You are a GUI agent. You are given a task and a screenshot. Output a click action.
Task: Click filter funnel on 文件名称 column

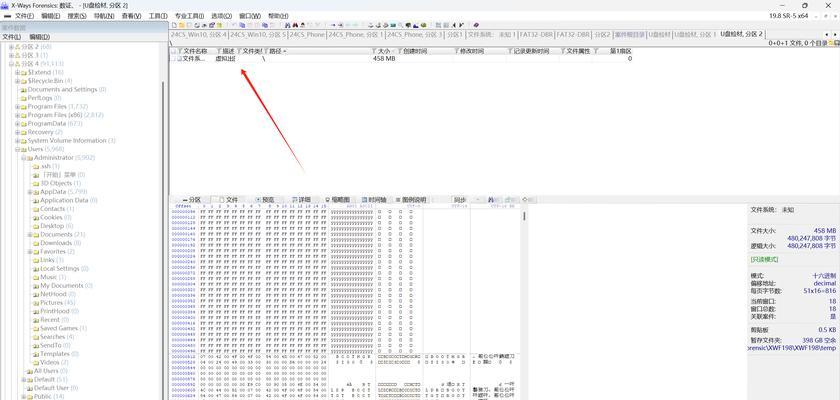coord(179,51)
